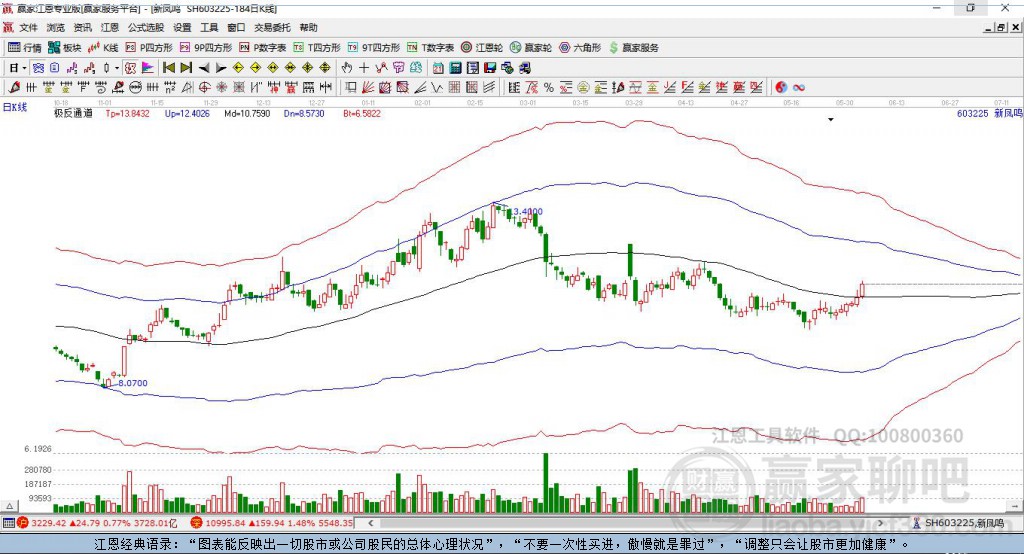Click the horizontal scrollbar right arrow
The image size is (1024, 554).
880,523
